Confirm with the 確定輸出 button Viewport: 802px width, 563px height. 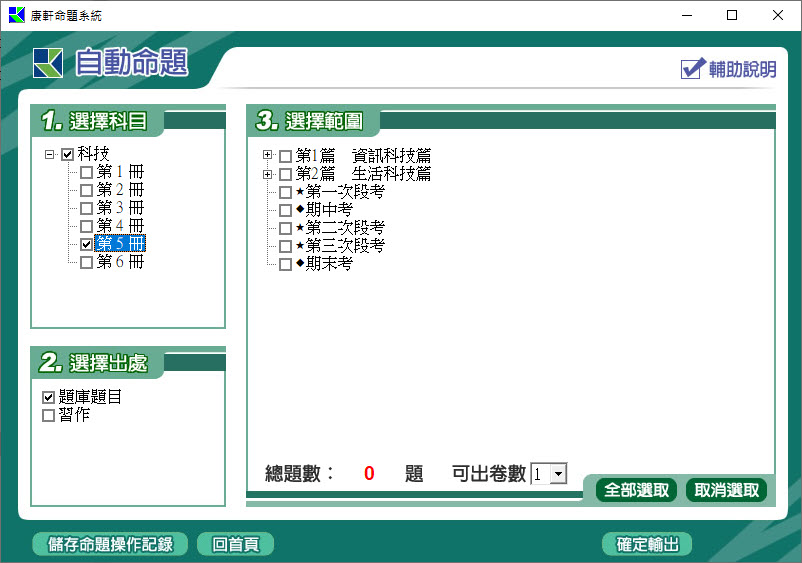[x=647, y=544]
